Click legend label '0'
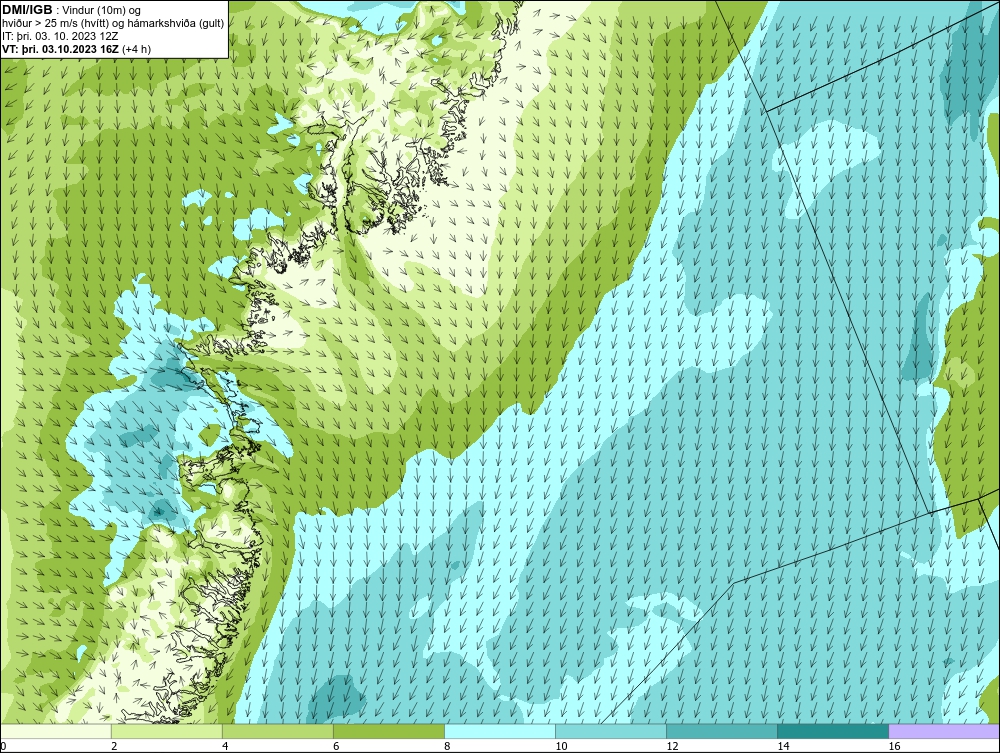Image resolution: width=1000 pixels, height=753 pixels. [x=3, y=746]
